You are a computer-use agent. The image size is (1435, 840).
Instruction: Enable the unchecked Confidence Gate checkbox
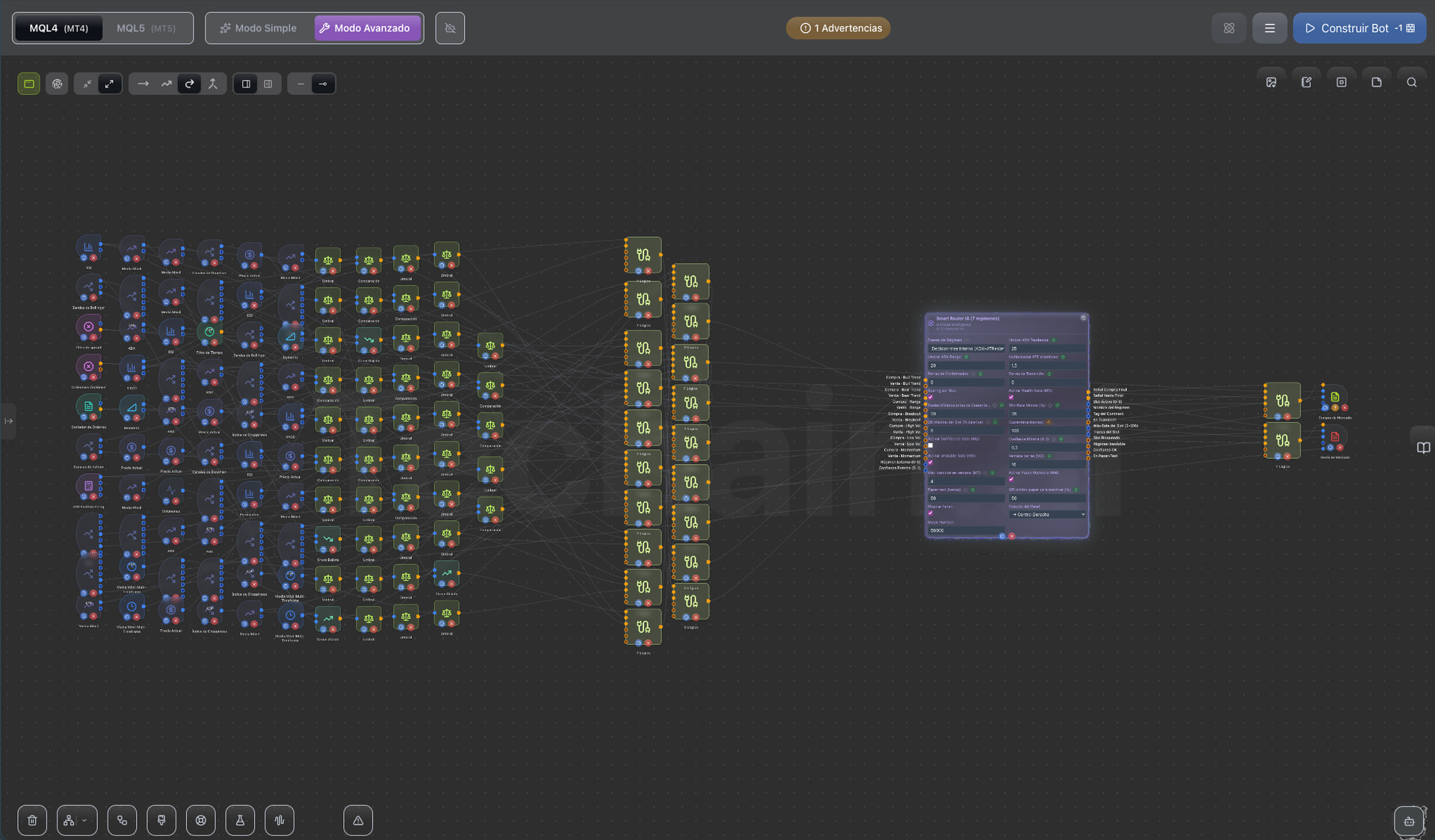(x=931, y=445)
